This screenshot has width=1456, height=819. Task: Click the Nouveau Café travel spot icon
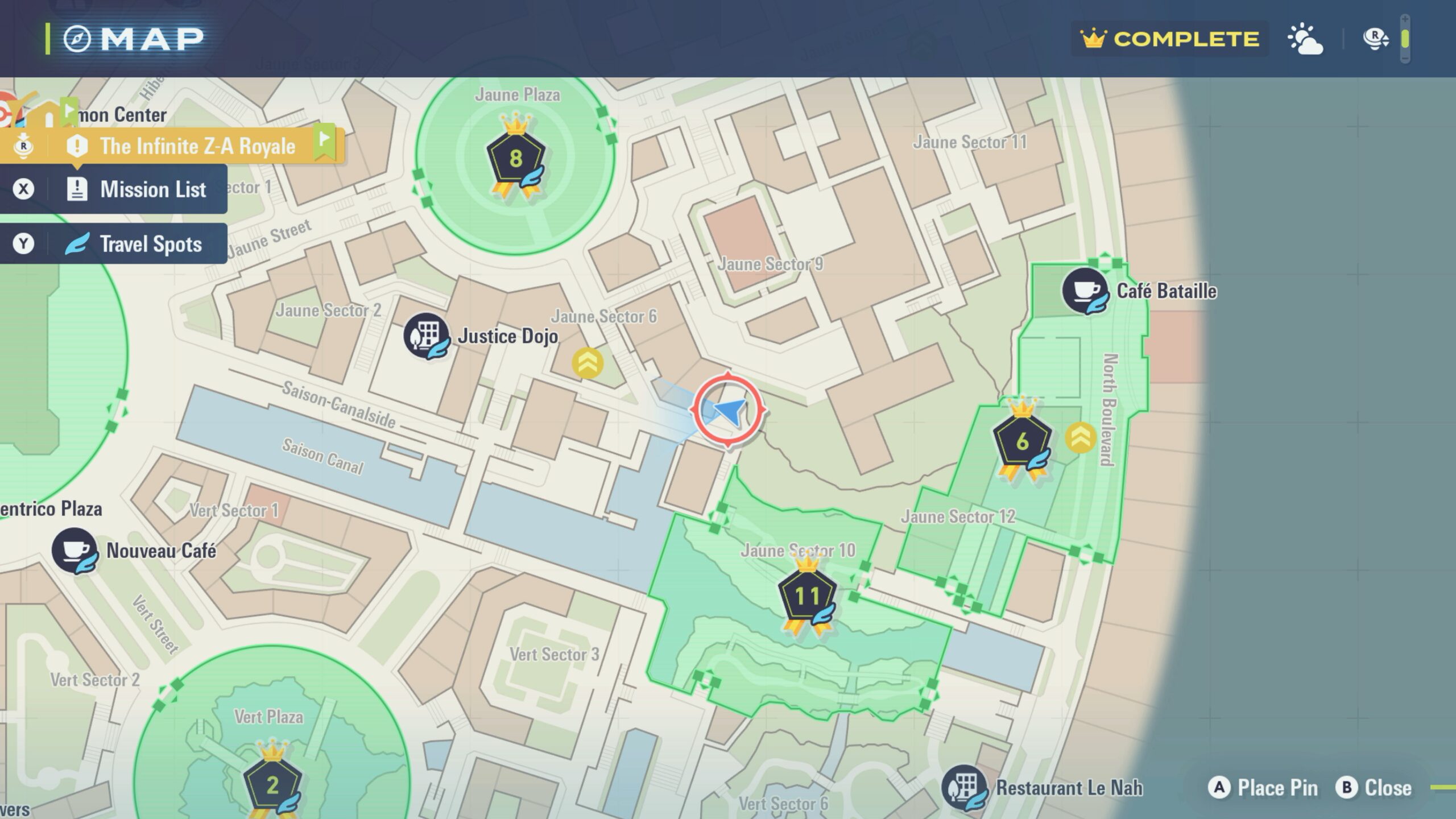click(75, 551)
